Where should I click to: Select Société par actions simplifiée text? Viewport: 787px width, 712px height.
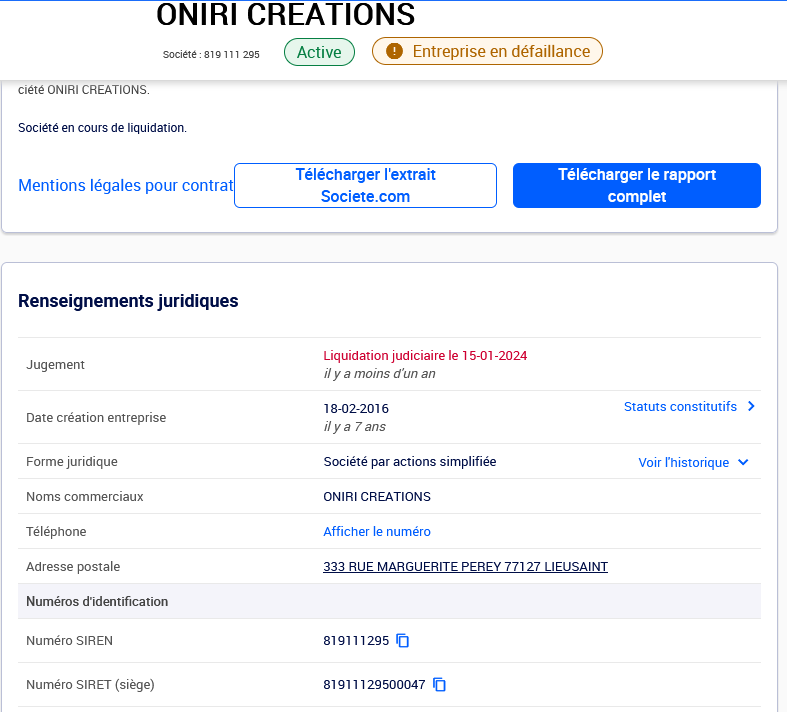point(410,462)
